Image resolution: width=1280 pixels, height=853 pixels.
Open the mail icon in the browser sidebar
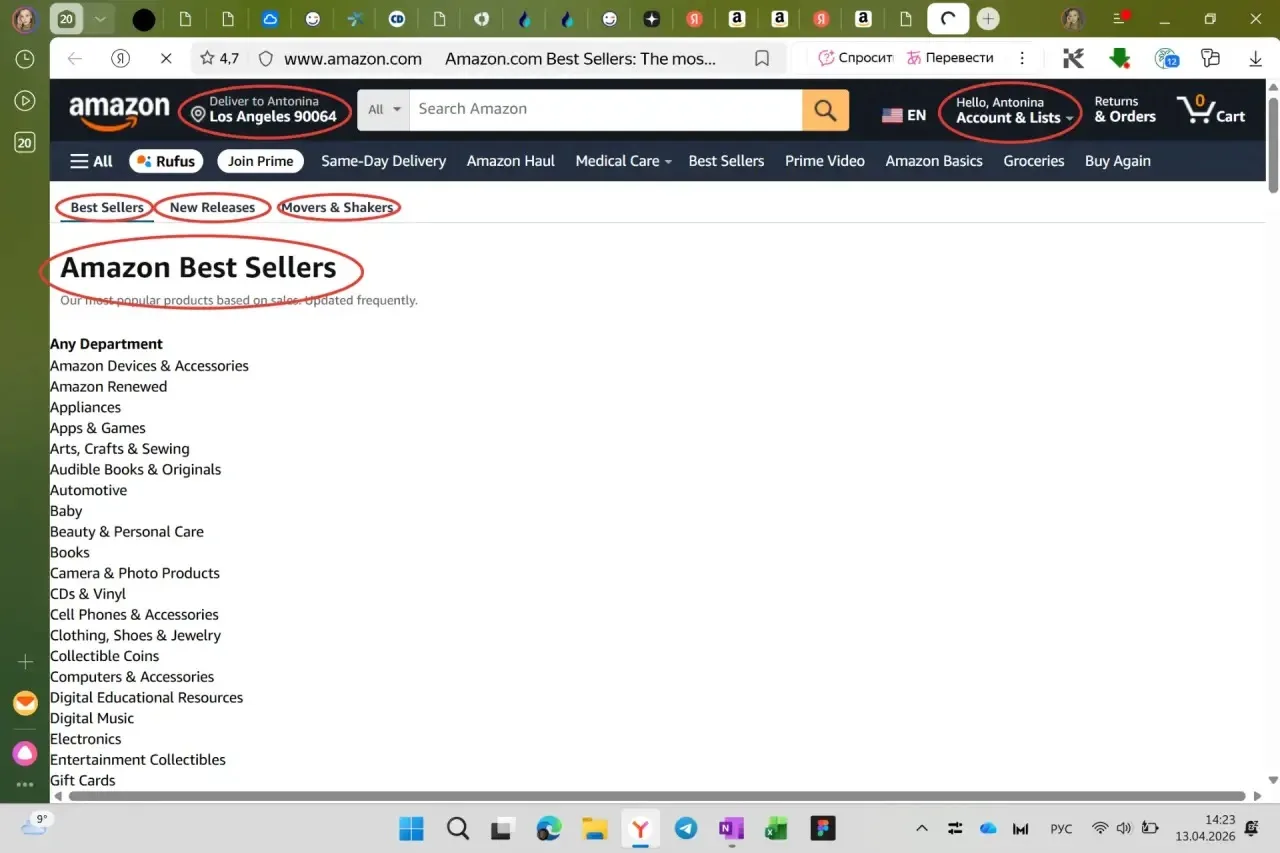tap(25, 703)
